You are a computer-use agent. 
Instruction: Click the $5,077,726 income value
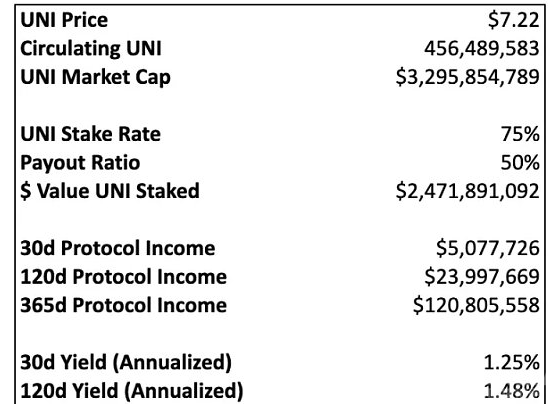click(488, 248)
